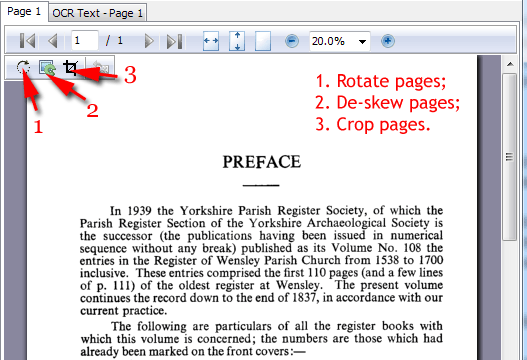Open the OCR Text - Page 1 tab
The height and width of the screenshot is (360, 527).
[x=97, y=13]
